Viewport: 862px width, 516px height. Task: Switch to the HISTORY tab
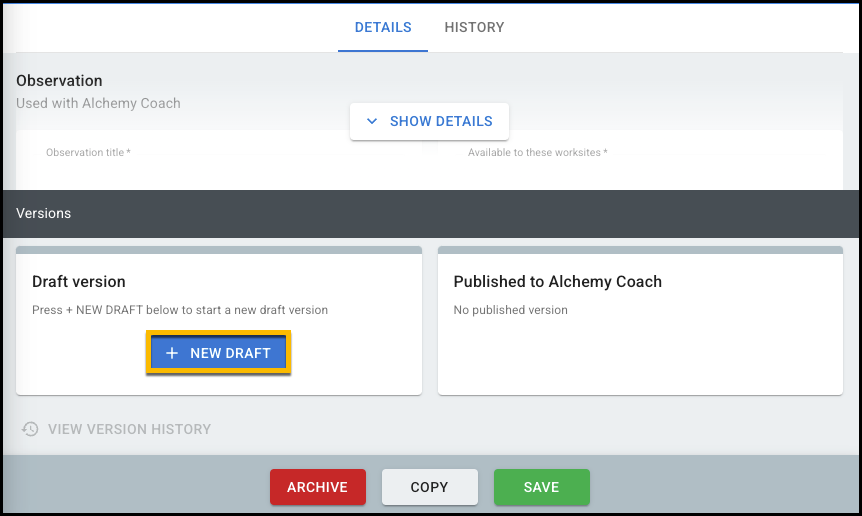click(474, 27)
